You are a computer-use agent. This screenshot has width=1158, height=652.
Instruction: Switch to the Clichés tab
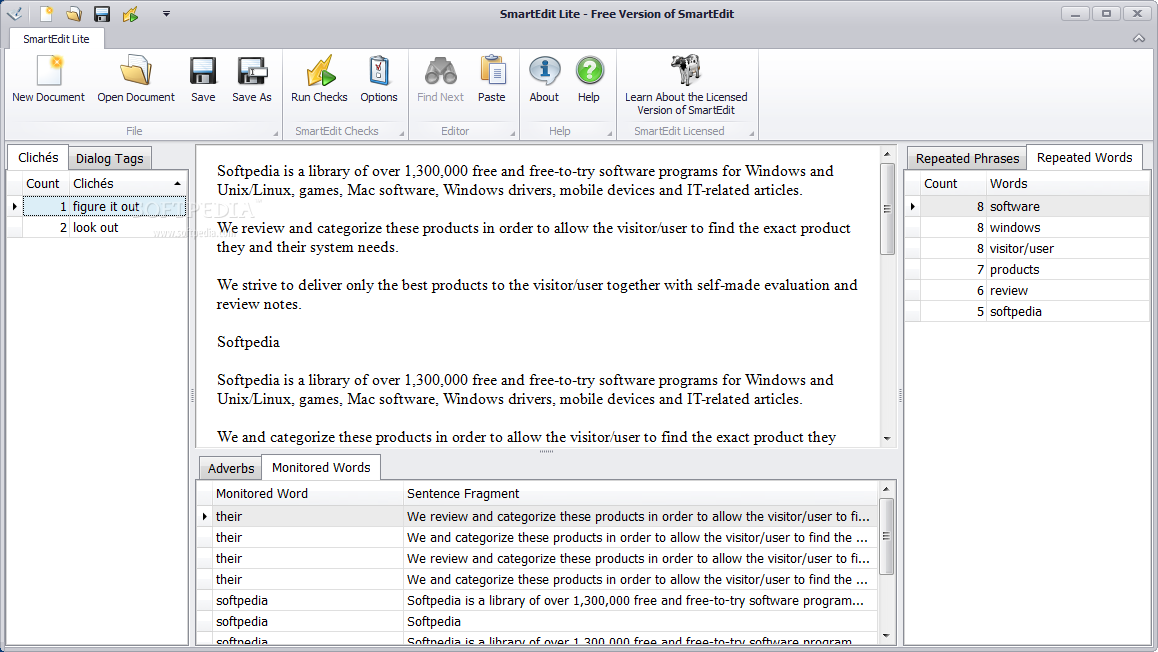click(x=38, y=157)
